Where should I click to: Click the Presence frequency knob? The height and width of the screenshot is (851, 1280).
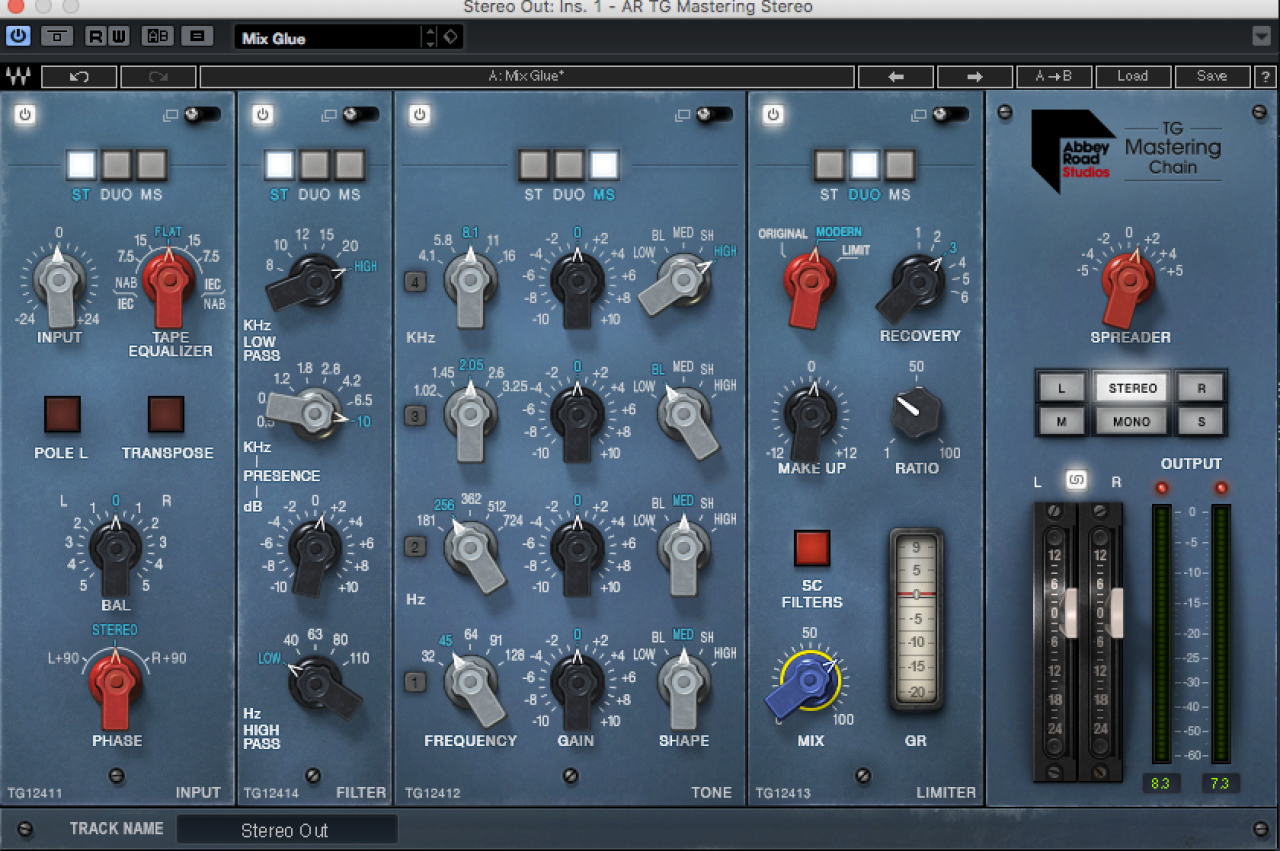316,412
